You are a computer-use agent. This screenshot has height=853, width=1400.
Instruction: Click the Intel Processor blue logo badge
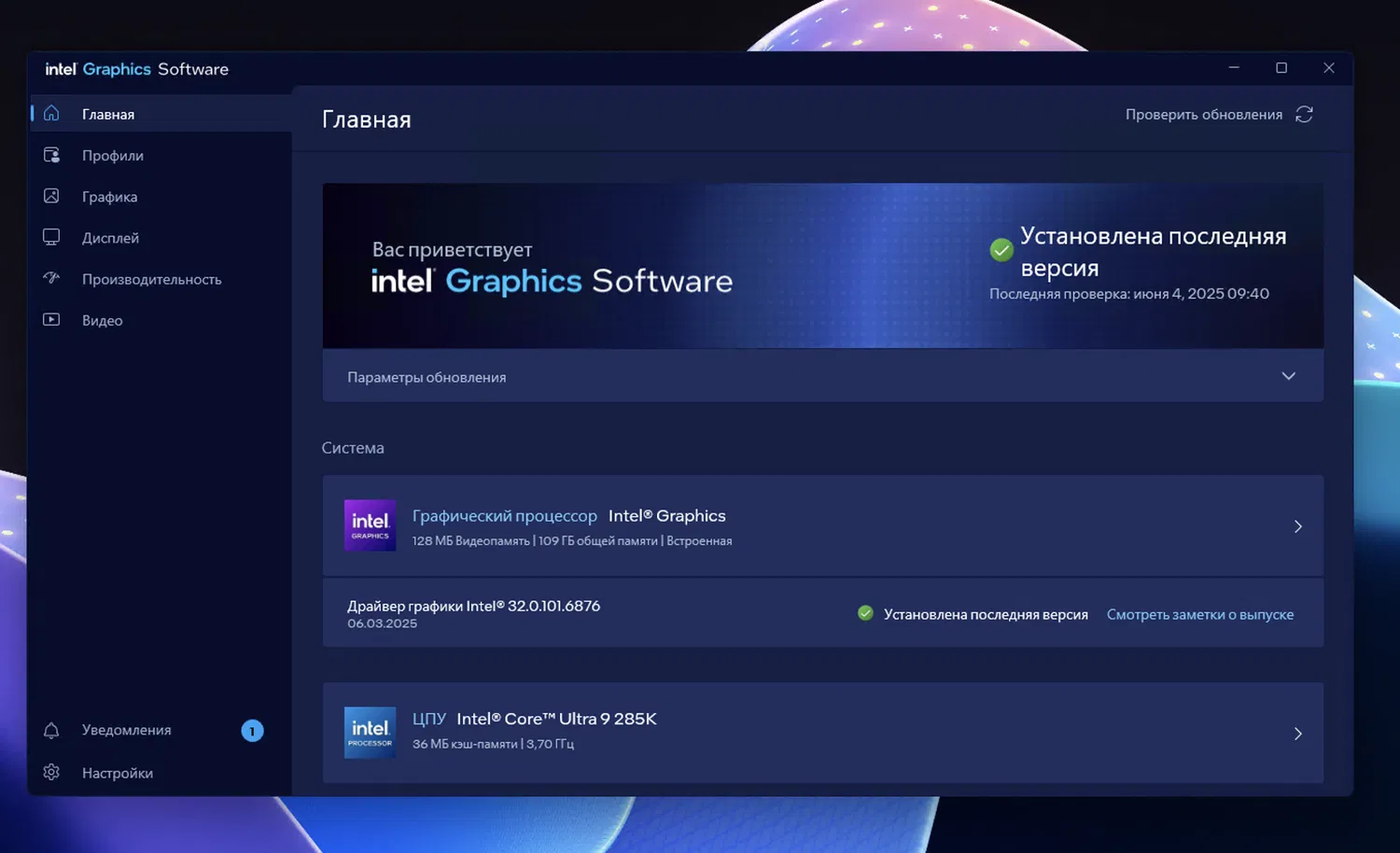(x=370, y=733)
